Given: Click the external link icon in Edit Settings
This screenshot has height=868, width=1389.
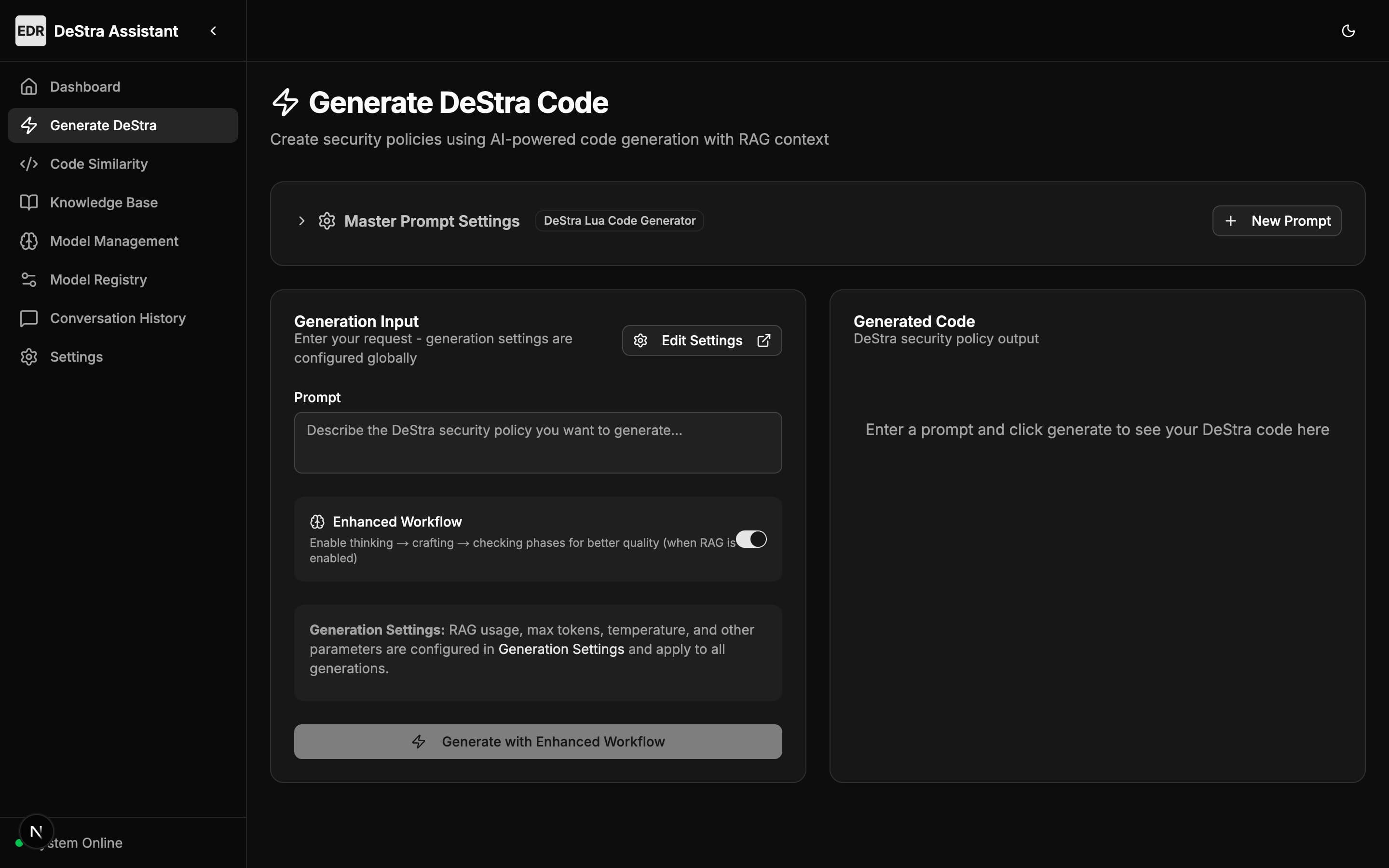Looking at the screenshot, I should [x=763, y=340].
